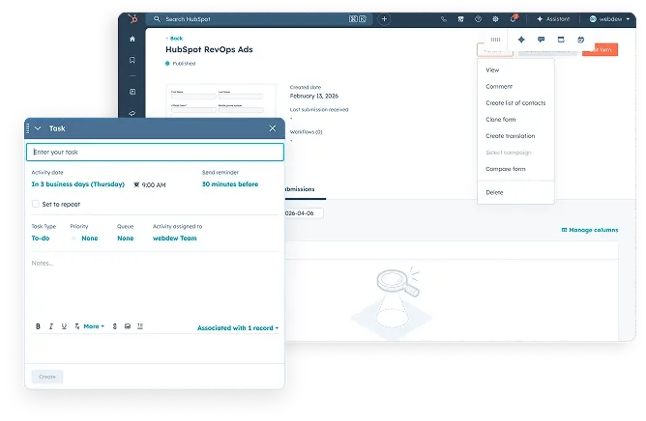Switch to the Submissions tab

(x=300, y=189)
